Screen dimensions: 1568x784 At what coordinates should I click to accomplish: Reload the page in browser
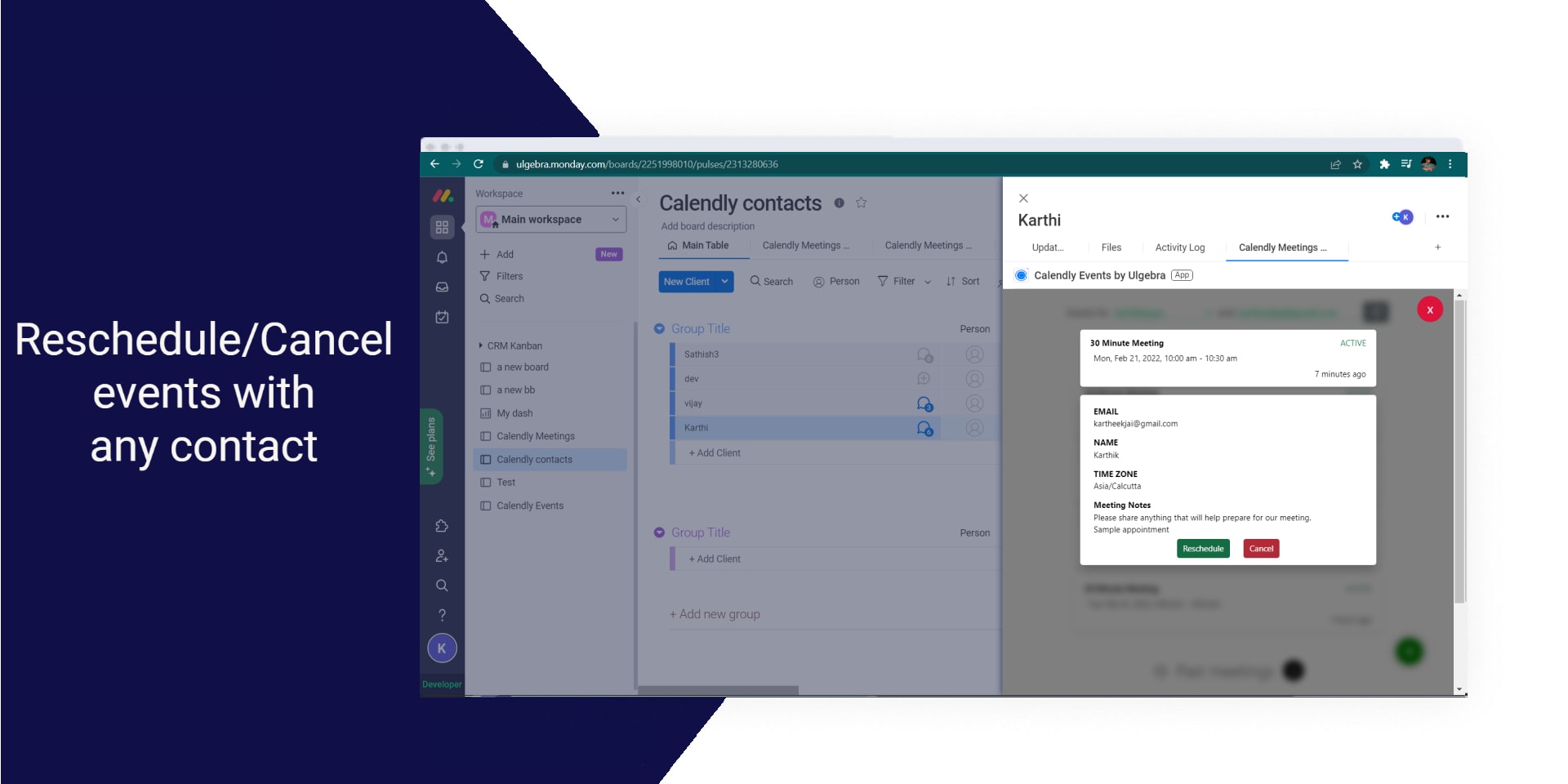point(479,164)
